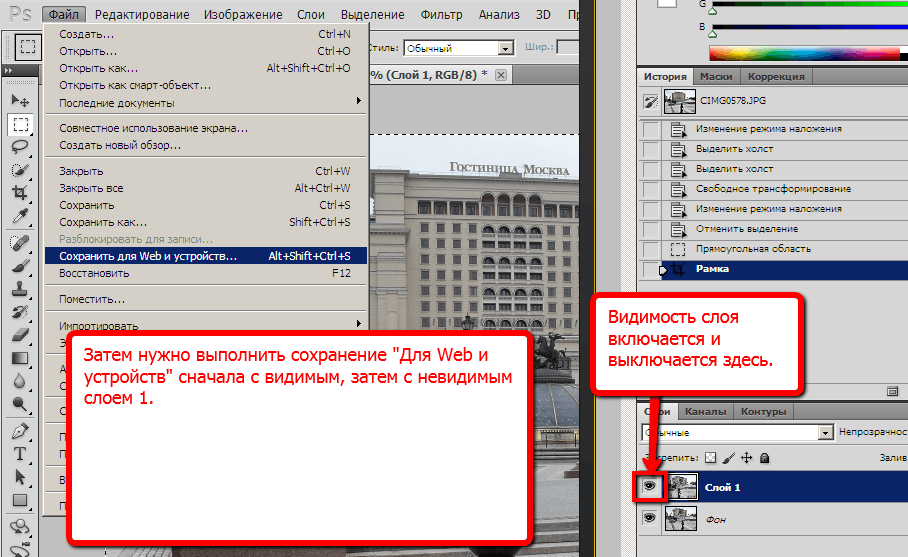
Task: Switch to the Каналы tab
Action: (x=705, y=411)
